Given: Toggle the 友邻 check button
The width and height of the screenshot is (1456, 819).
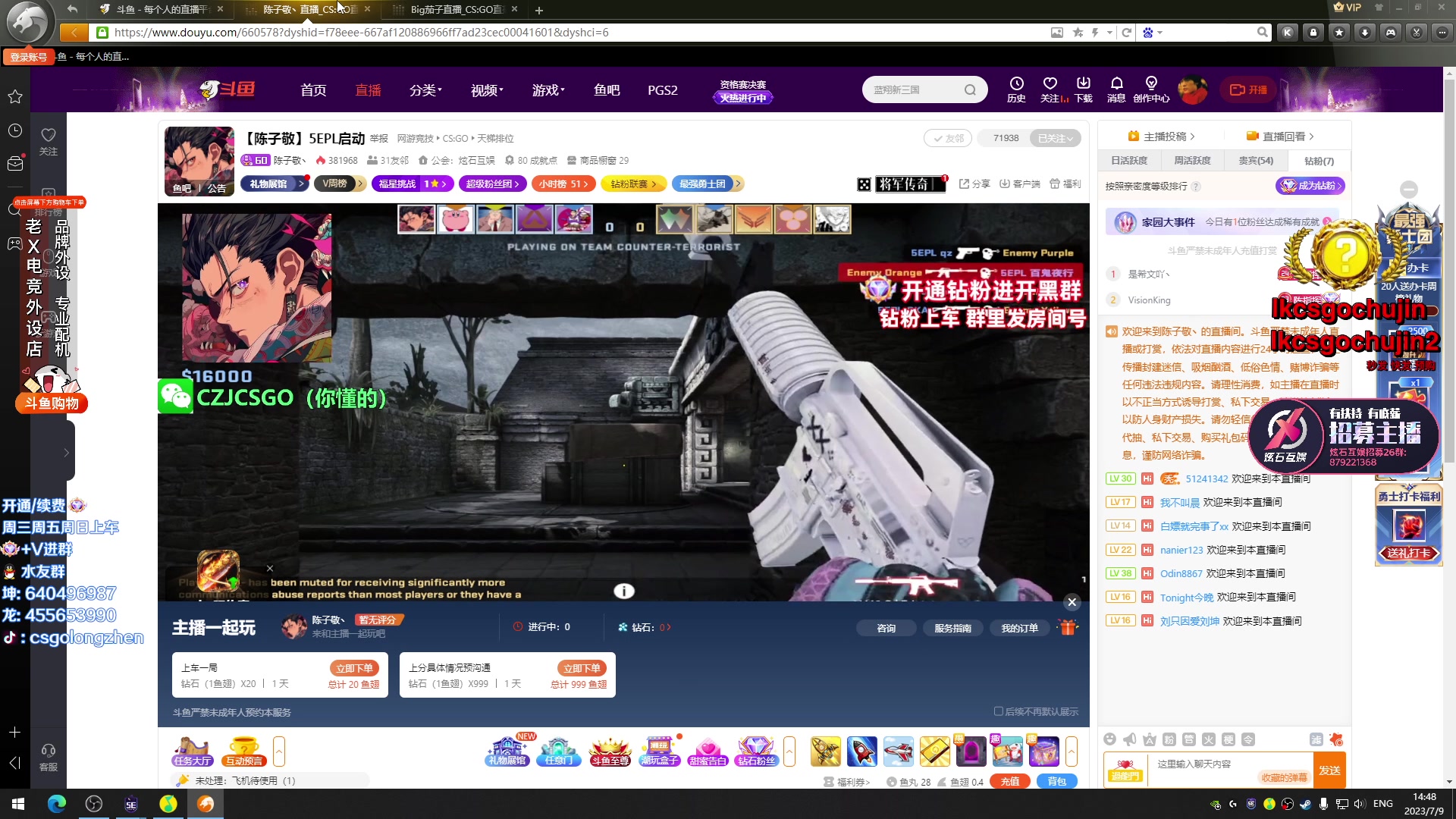Looking at the screenshot, I should coord(948,138).
